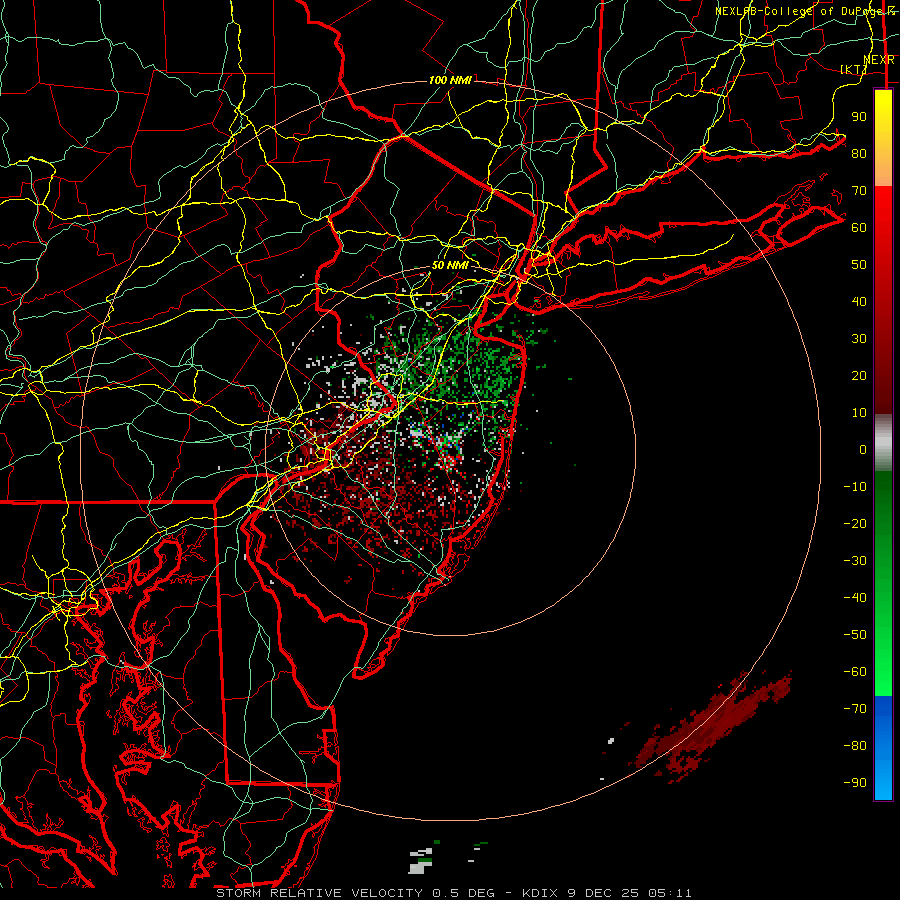
Task: Pick the blue segment at the color bar bottom
Action: coord(883,748)
